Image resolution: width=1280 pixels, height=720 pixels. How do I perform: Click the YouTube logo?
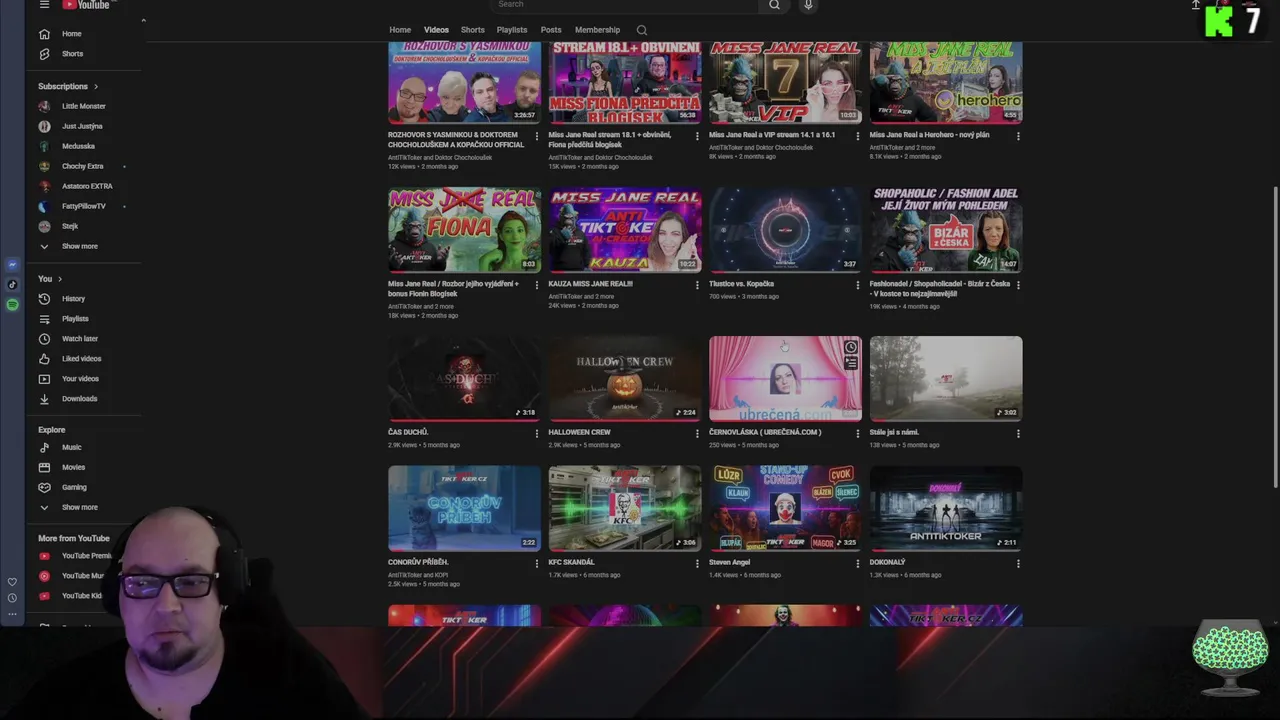85,5
